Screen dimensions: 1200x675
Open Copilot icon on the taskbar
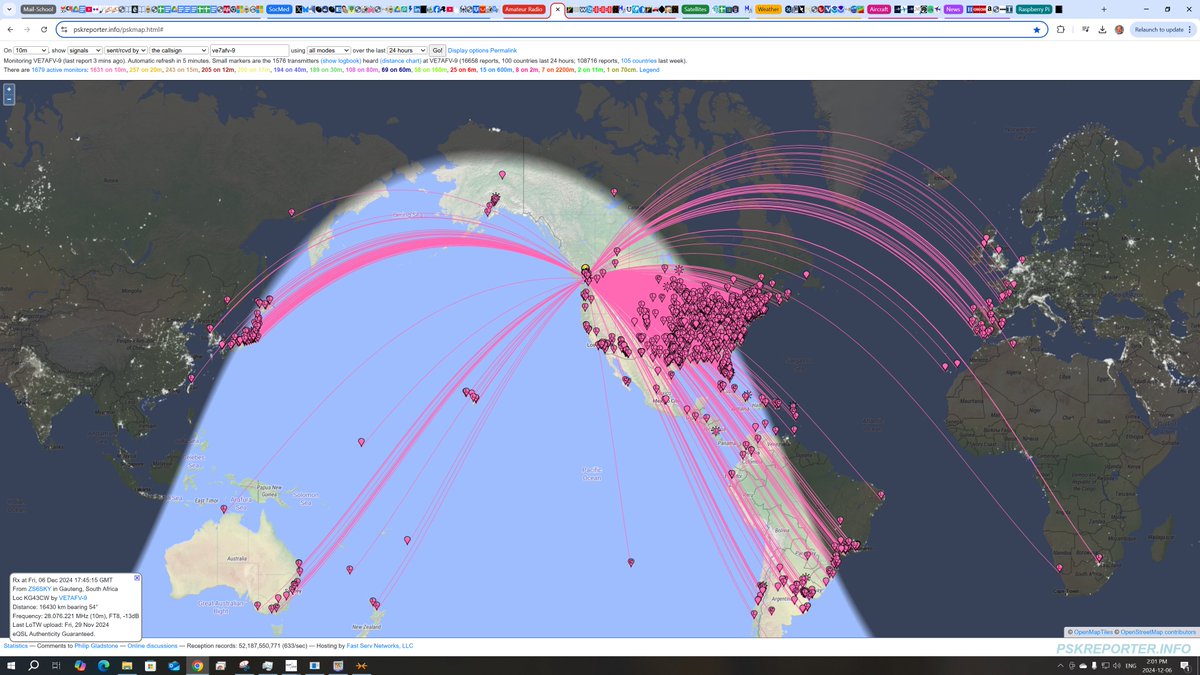coord(80,665)
